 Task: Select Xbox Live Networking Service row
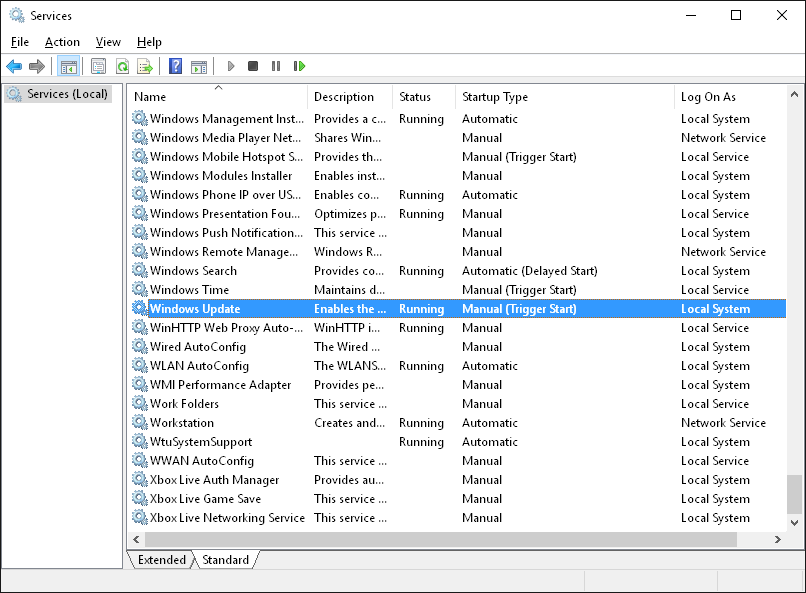point(459,517)
